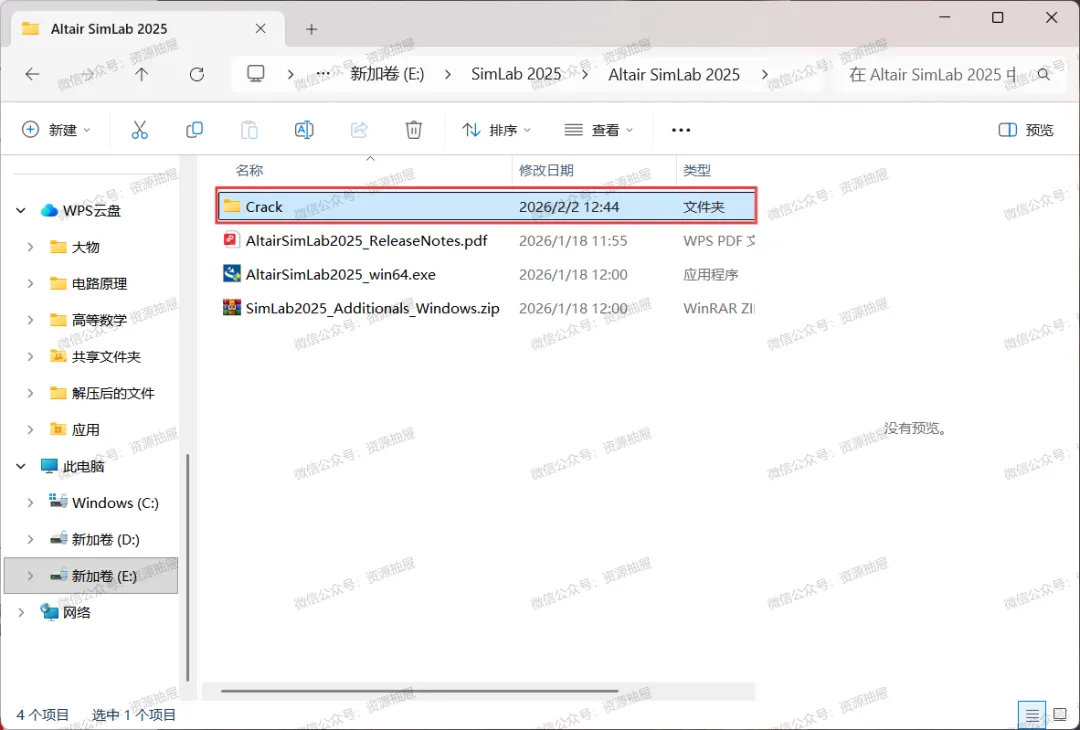Screen dimensions: 1080x730
Task: Refresh the current folder view
Action: tap(197, 74)
